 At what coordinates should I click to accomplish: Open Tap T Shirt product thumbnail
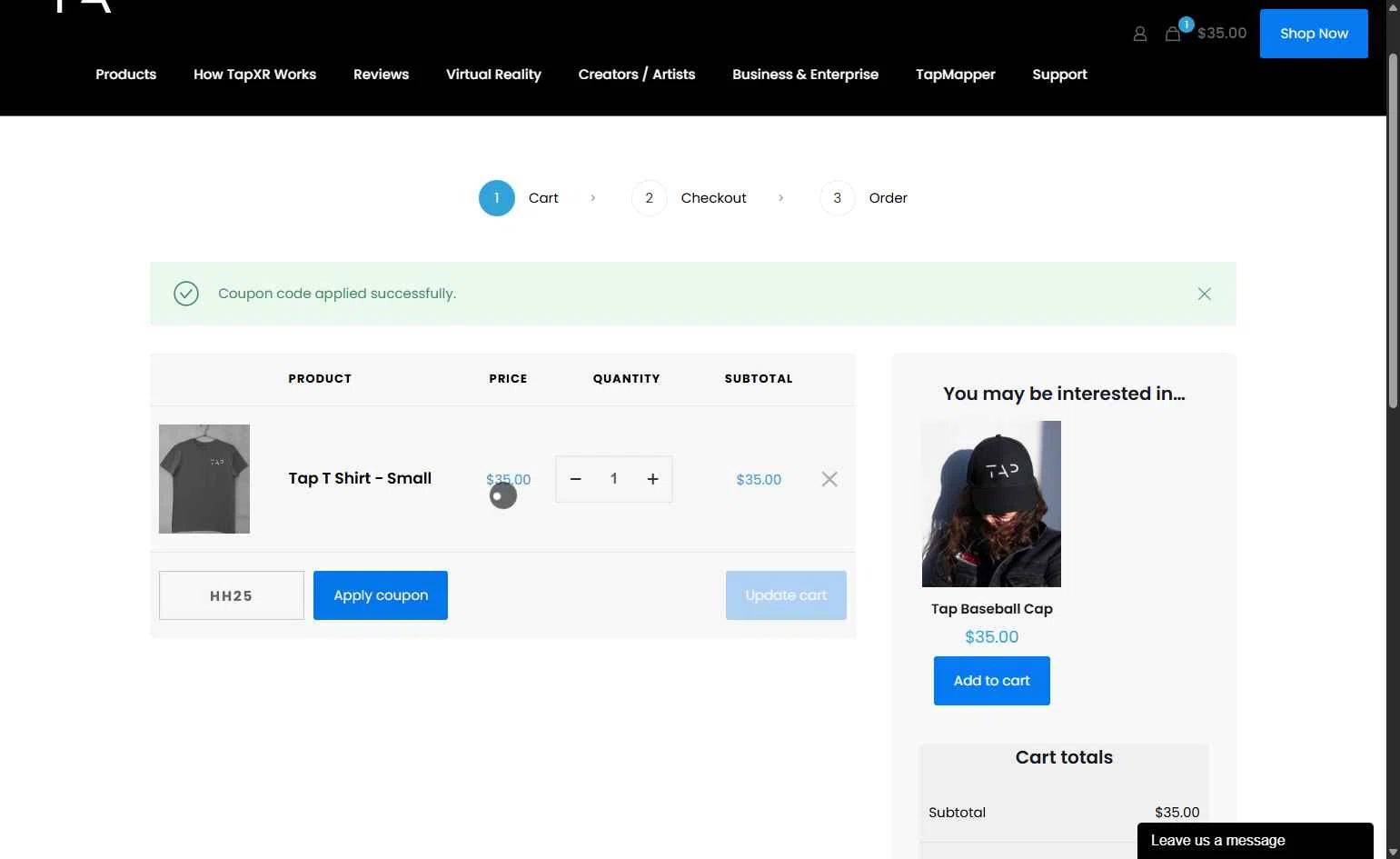[x=204, y=479]
